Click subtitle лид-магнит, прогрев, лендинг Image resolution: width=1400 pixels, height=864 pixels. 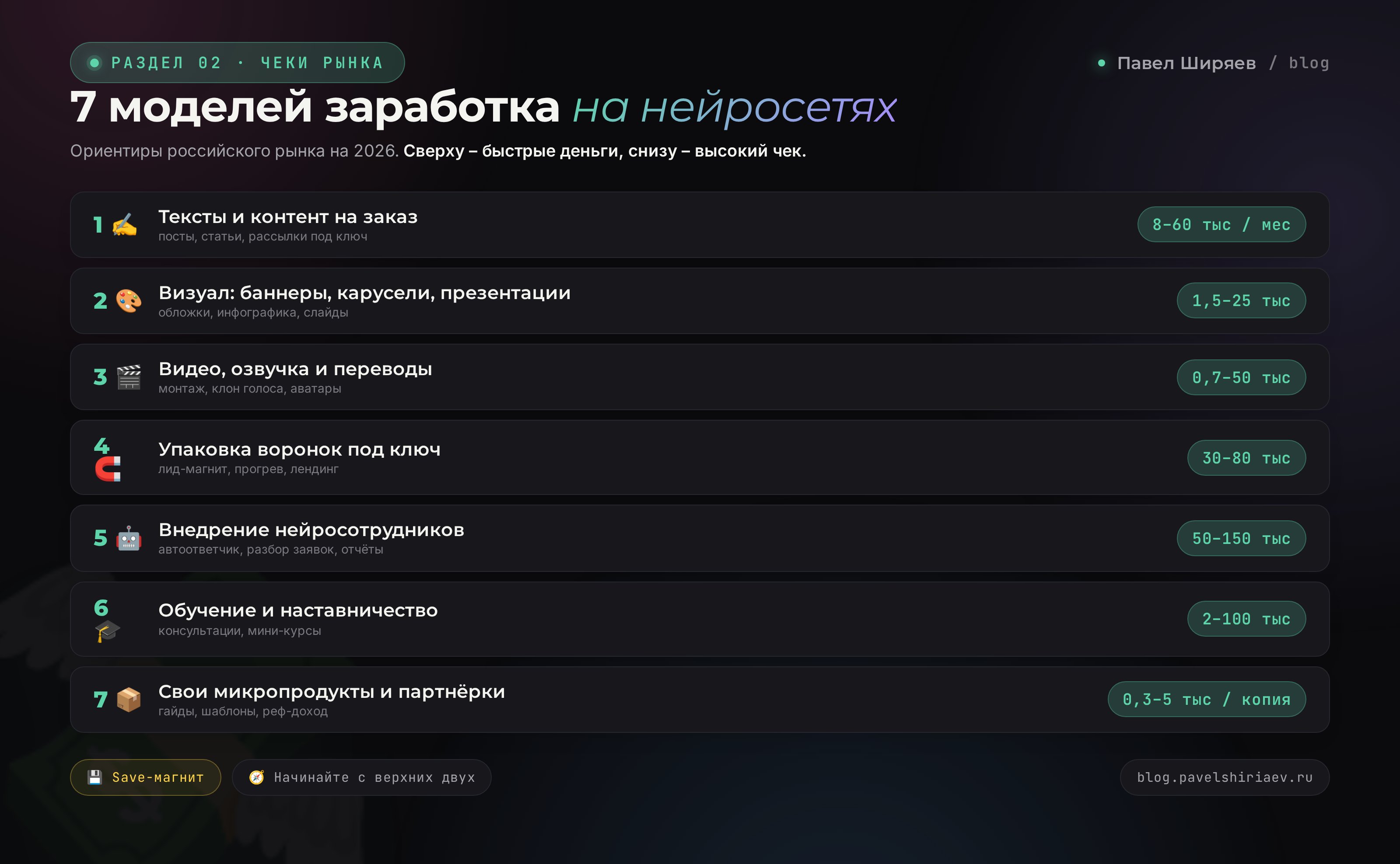click(248, 469)
